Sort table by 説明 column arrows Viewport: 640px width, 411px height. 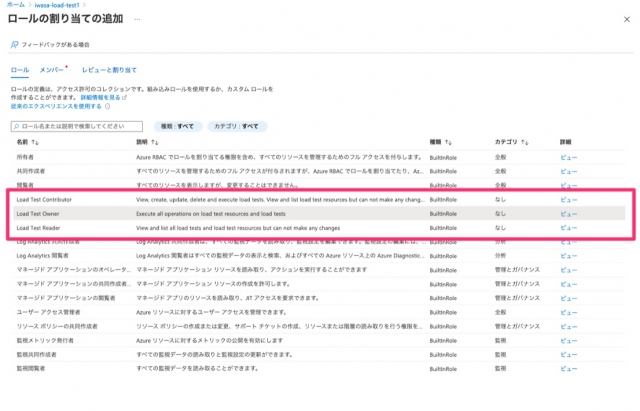point(155,142)
